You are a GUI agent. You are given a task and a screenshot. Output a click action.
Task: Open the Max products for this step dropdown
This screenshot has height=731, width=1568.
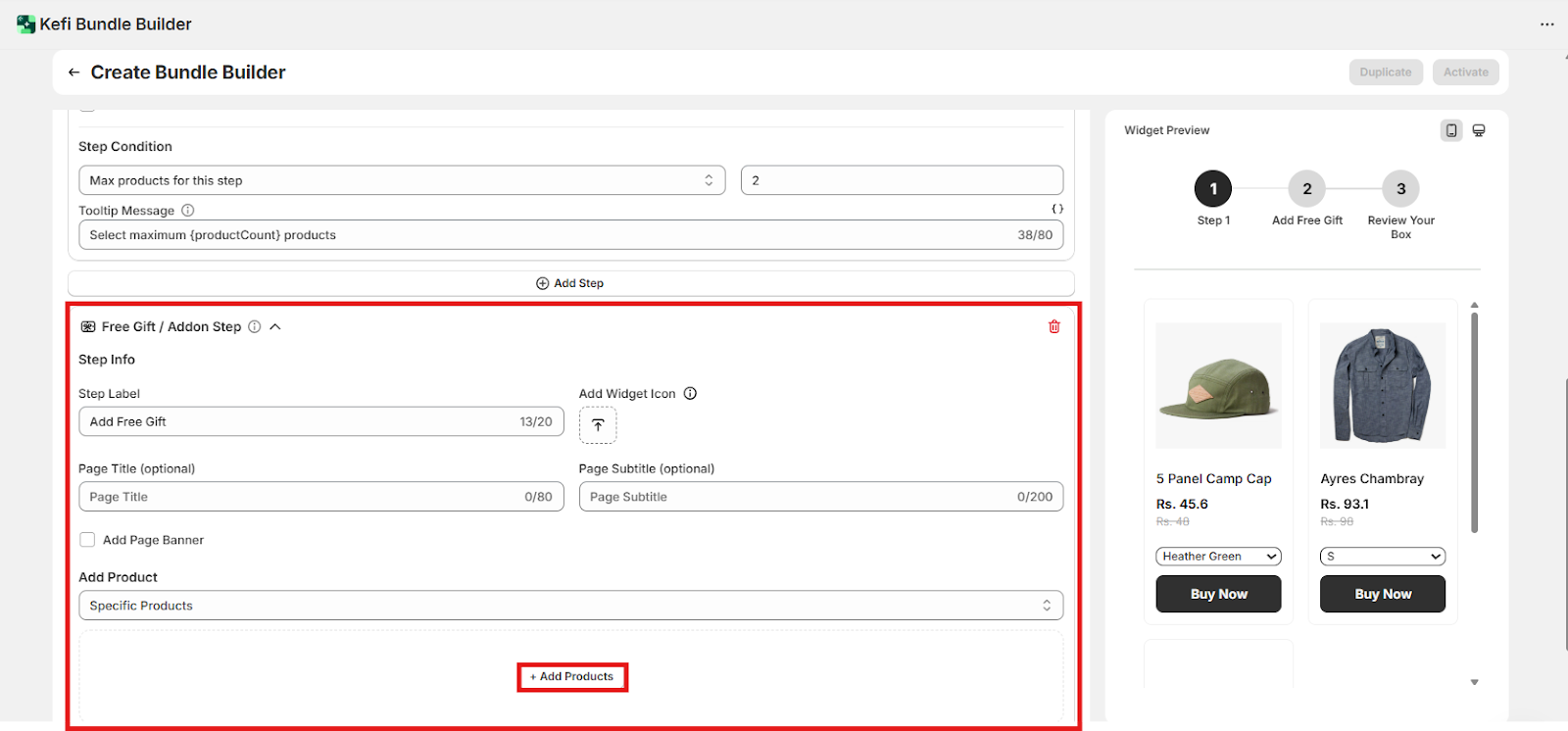point(402,180)
